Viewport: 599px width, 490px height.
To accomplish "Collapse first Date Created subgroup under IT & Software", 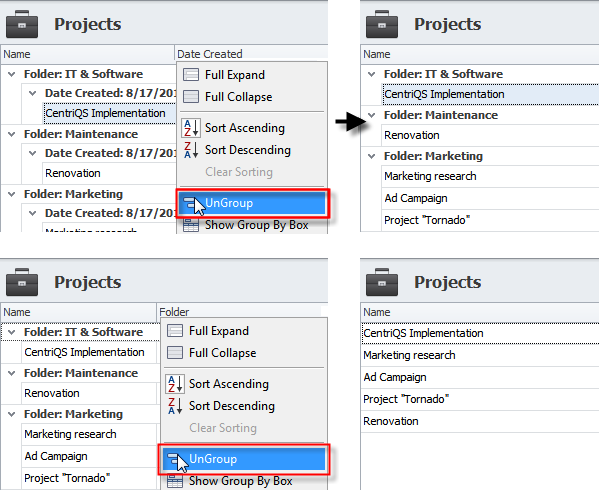I will pyautogui.click(x=33, y=93).
